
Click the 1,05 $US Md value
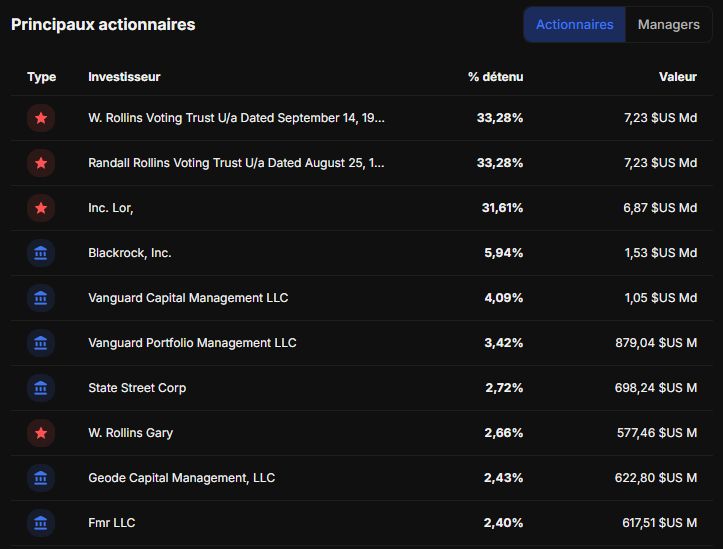point(660,298)
